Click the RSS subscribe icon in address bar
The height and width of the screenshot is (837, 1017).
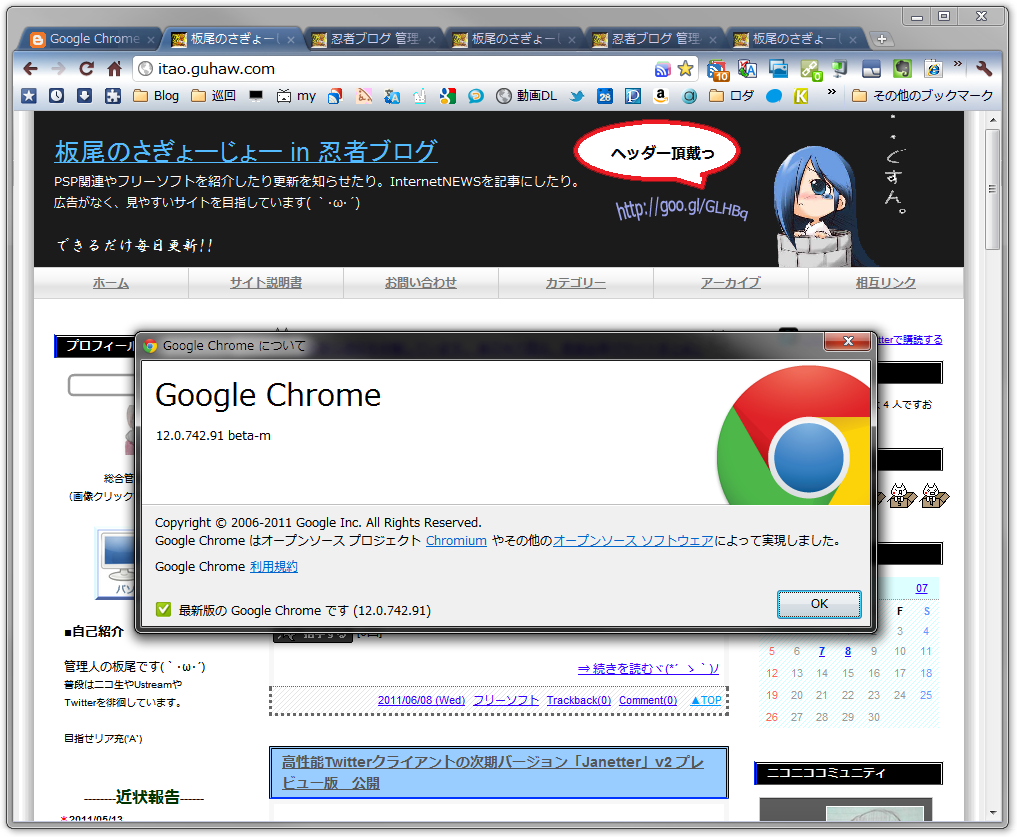coord(663,69)
